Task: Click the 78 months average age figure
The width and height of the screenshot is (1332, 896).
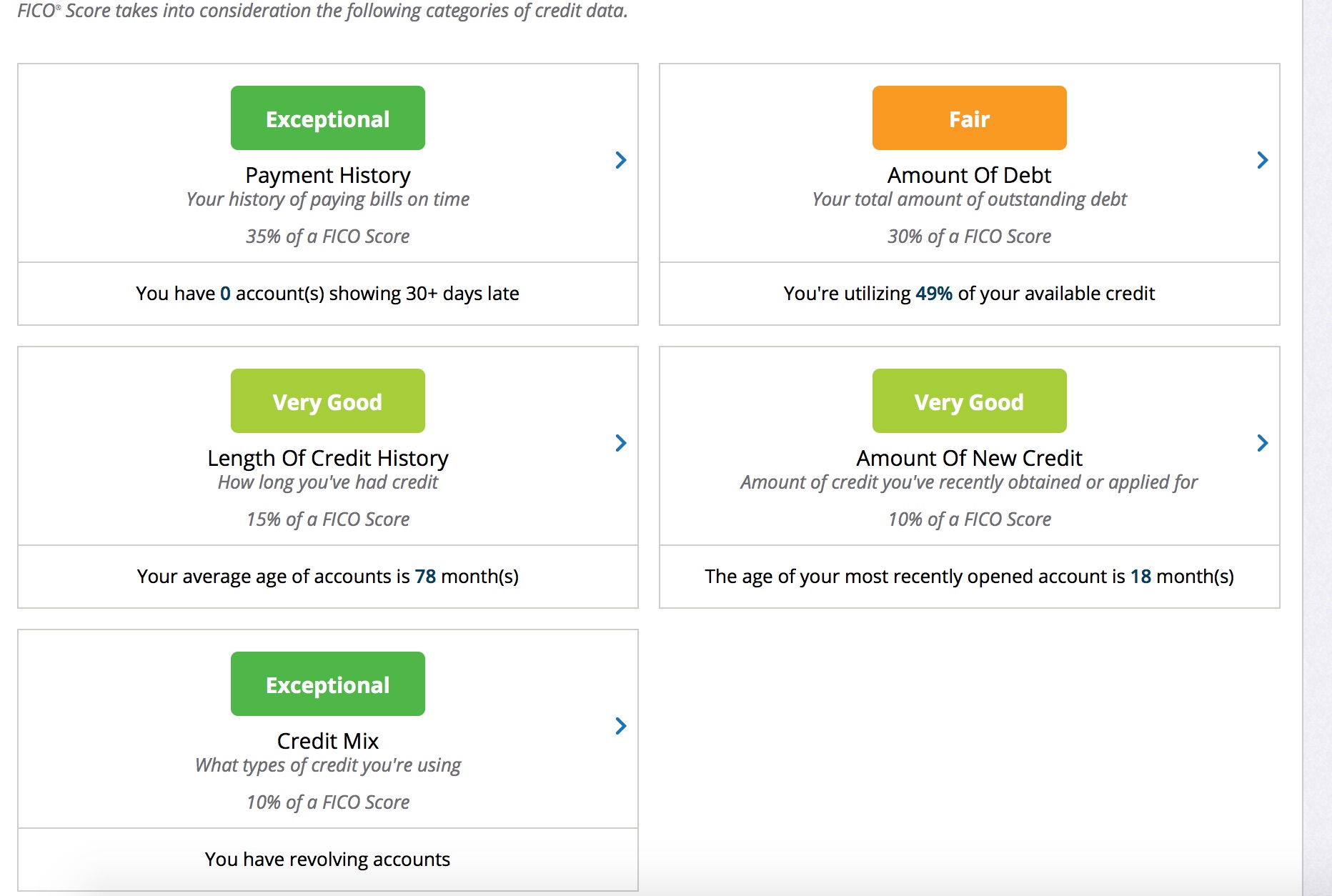Action: [425, 577]
